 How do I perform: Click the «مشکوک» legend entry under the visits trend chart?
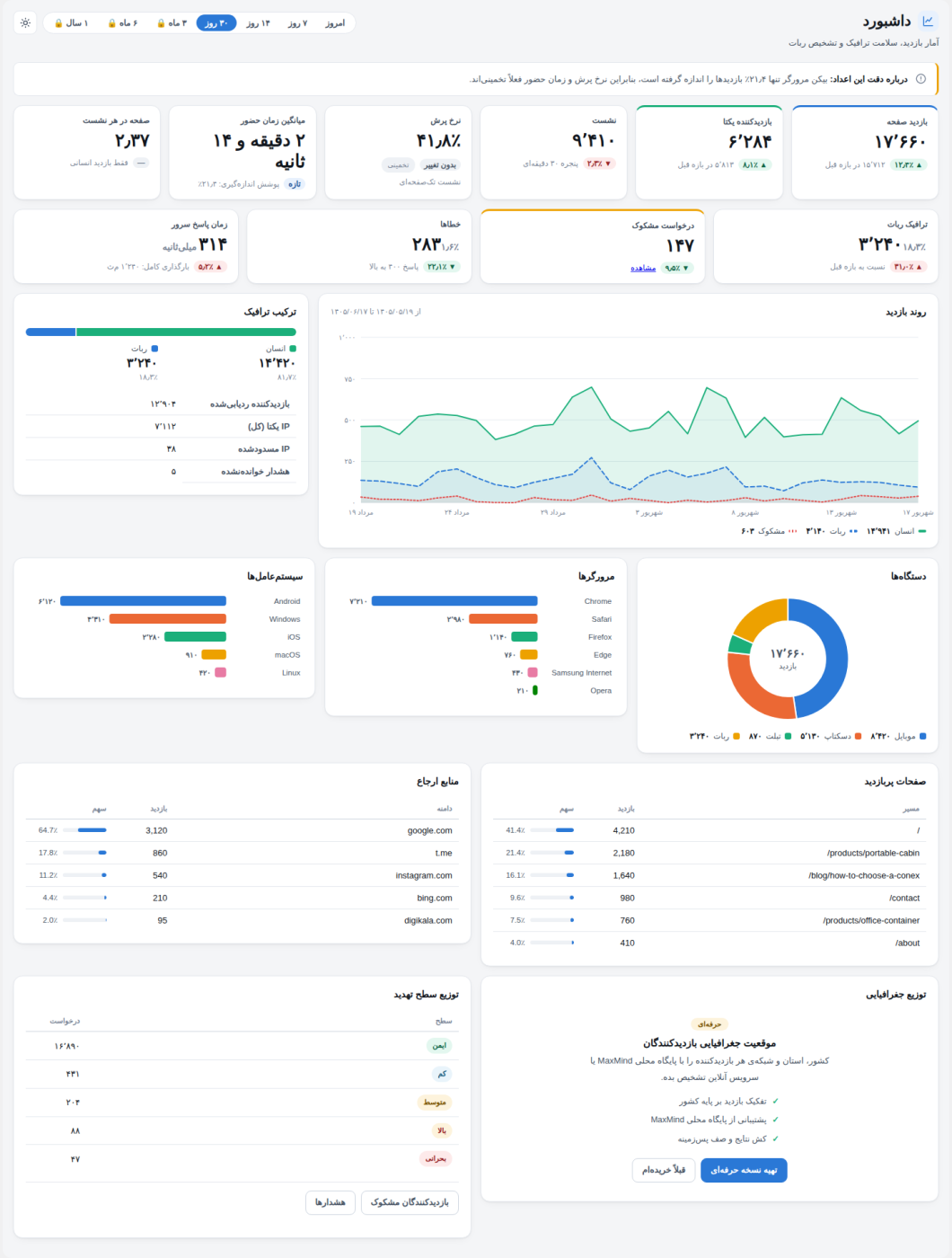[x=769, y=531]
